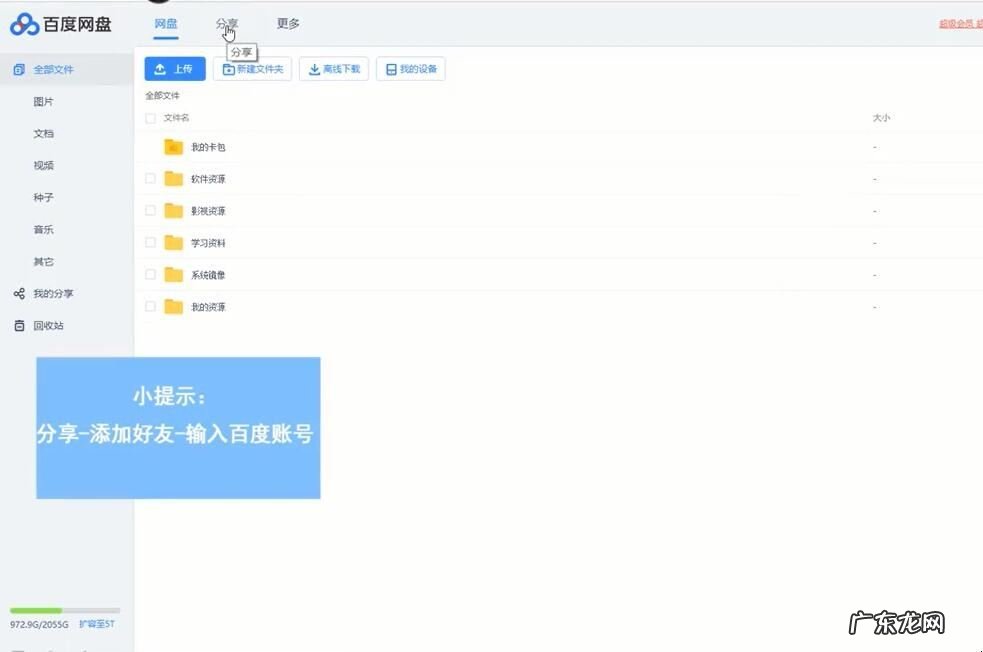Switch to the 分享 tab
Image resolution: width=983 pixels, height=652 pixels.
pyautogui.click(x=227, y=23)
